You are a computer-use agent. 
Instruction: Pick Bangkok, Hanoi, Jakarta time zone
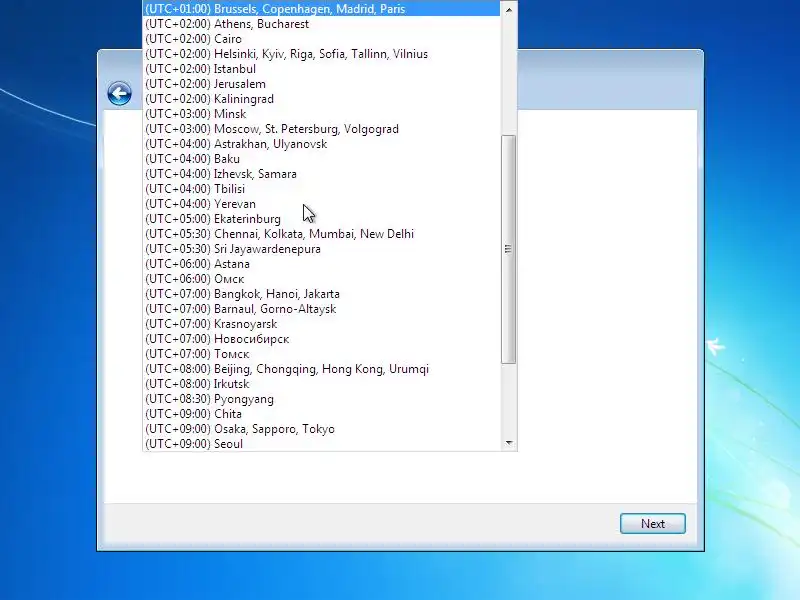point(321,294)
